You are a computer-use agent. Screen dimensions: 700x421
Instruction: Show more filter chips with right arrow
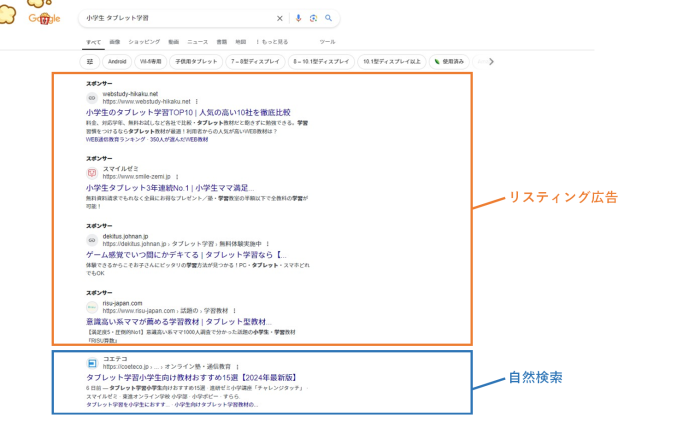pyautogui.click(x=491, y=62)
